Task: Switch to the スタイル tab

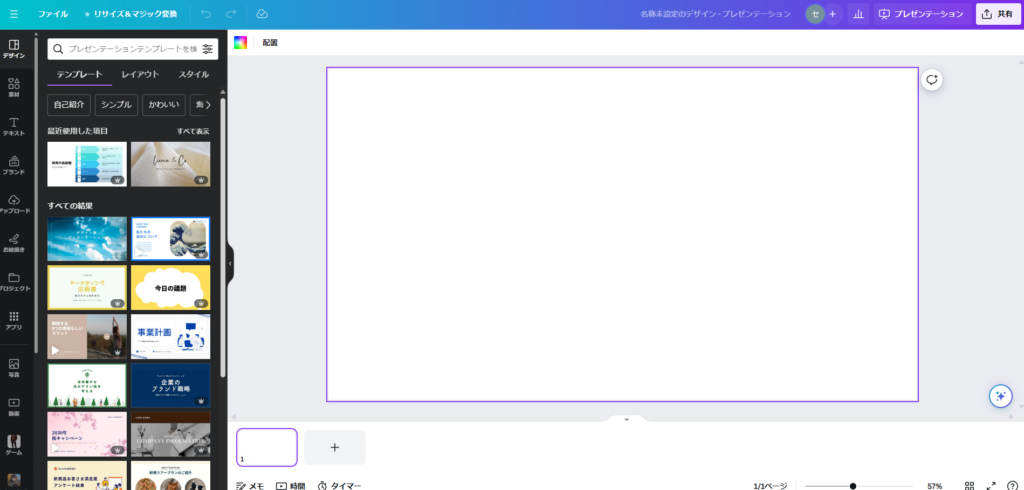Action: [193, 75]
